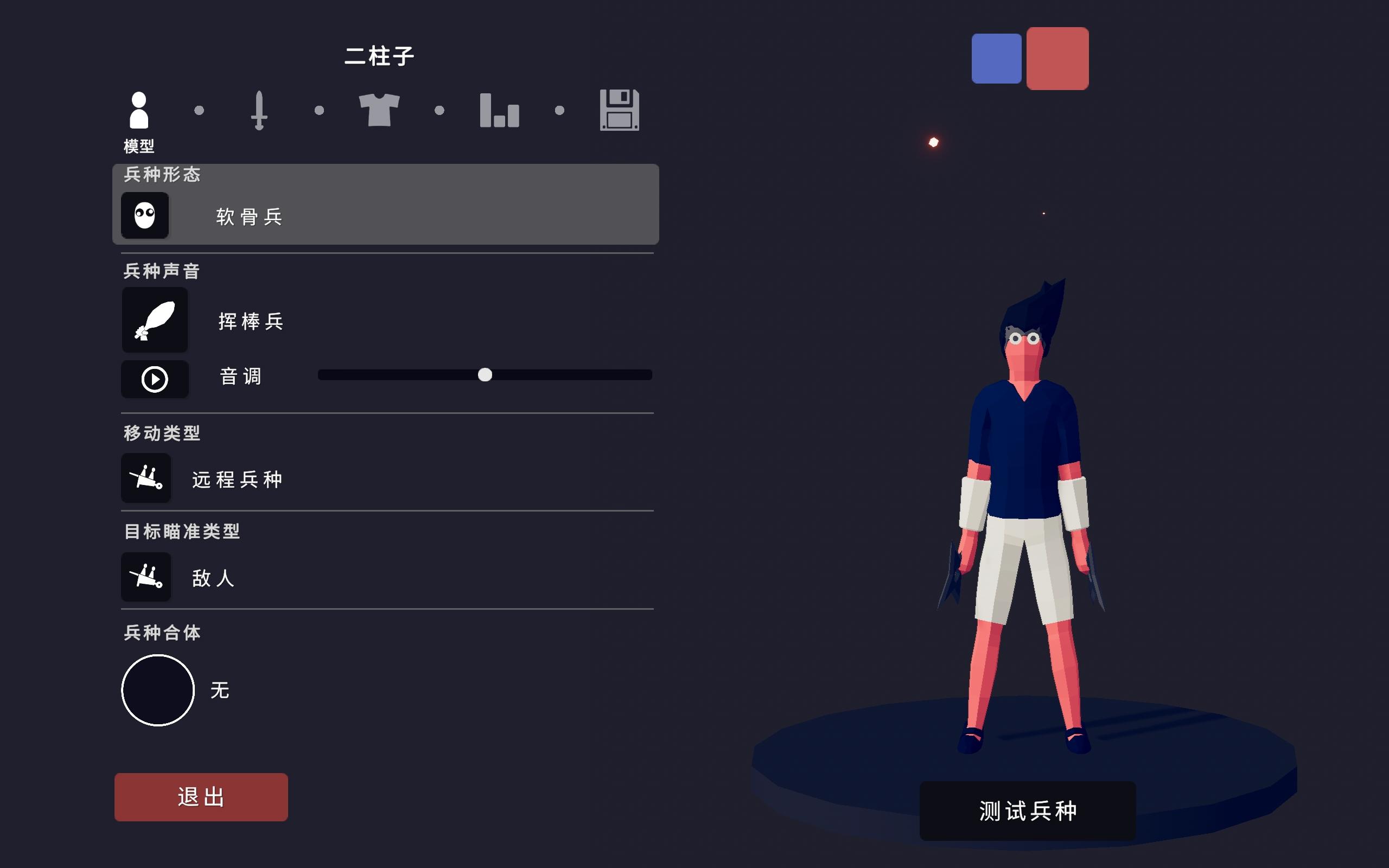Select the empty 兵种合体 circle slot
Screen dimensions: 1389x868
pyautogui.click(x=158, y=690)
